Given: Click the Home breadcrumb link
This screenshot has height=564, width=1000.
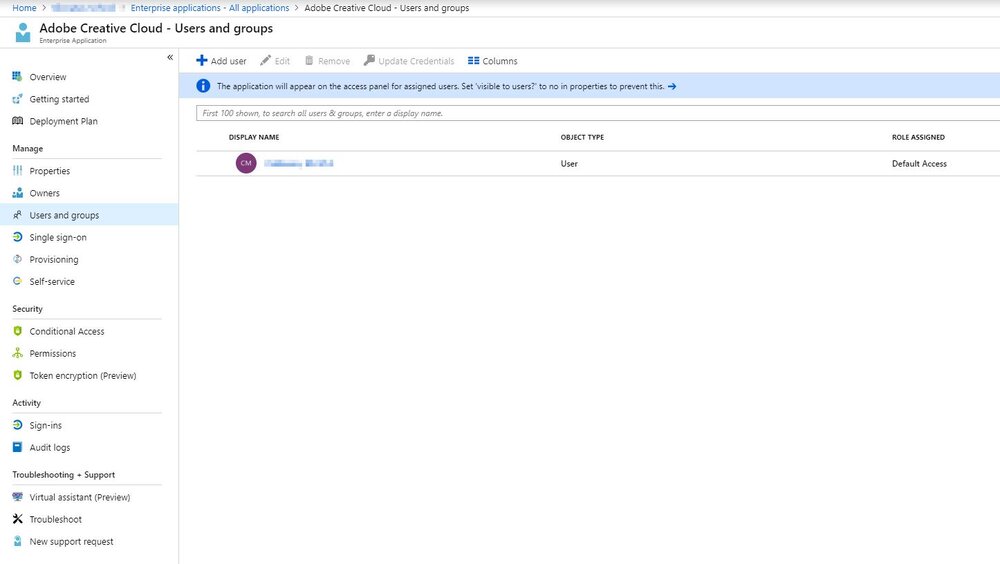Looking at the screenshot, I should point(24,8).
